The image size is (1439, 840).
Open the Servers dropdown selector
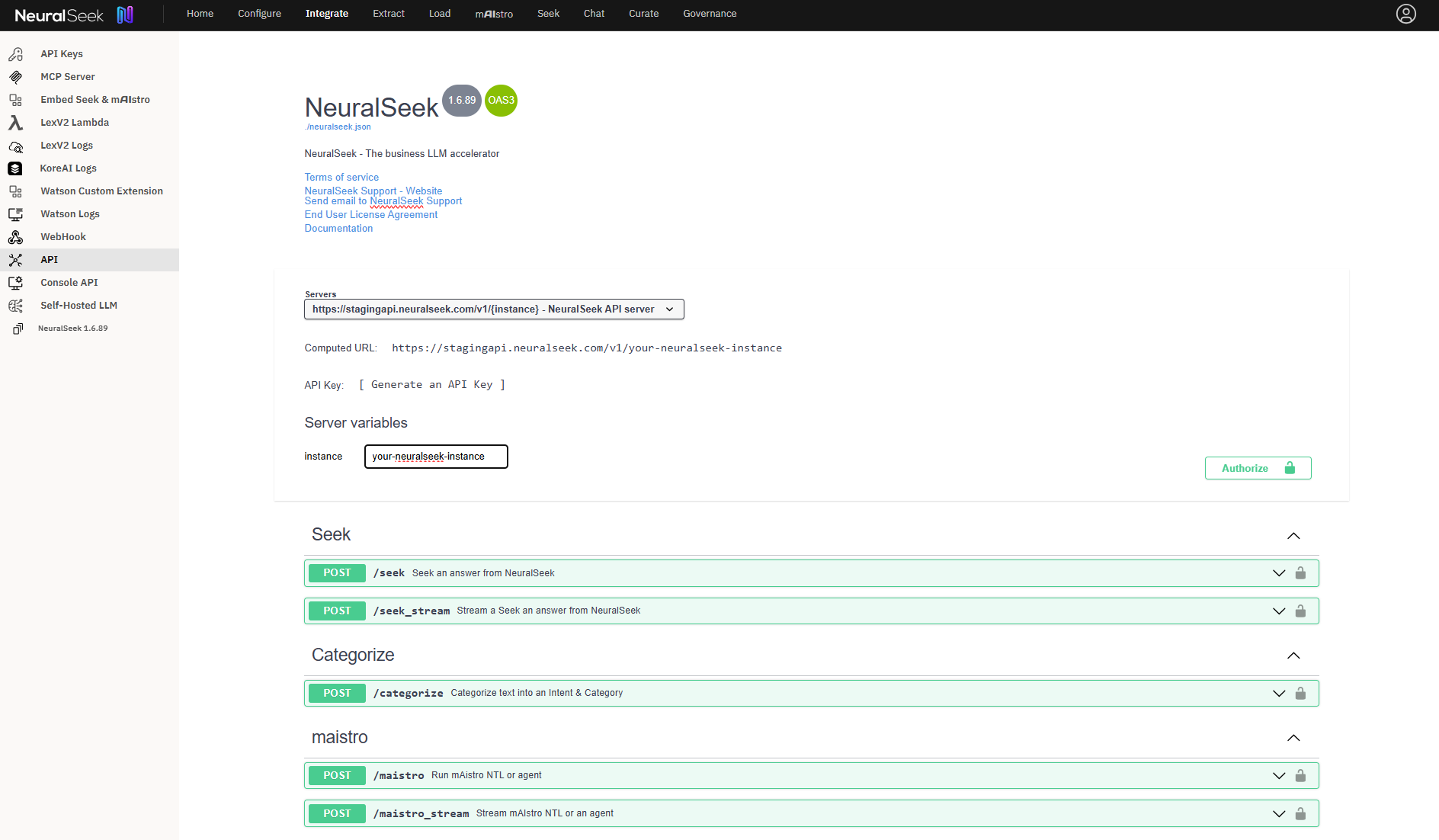tap(494, 309)
